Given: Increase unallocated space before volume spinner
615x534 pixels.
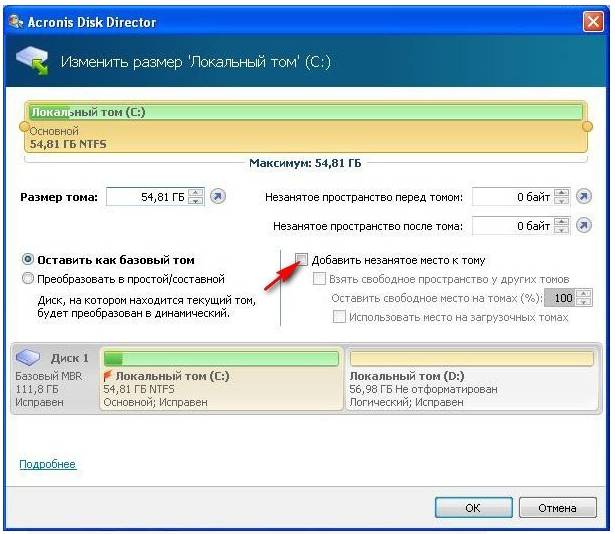Looking at the screenshot, I should [561, 192].
